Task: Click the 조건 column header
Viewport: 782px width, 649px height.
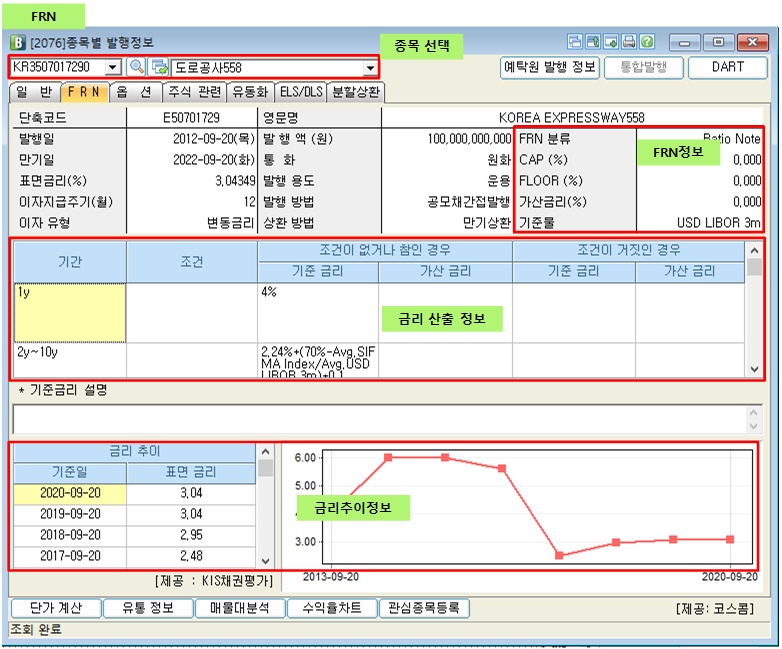Action: 192,262
